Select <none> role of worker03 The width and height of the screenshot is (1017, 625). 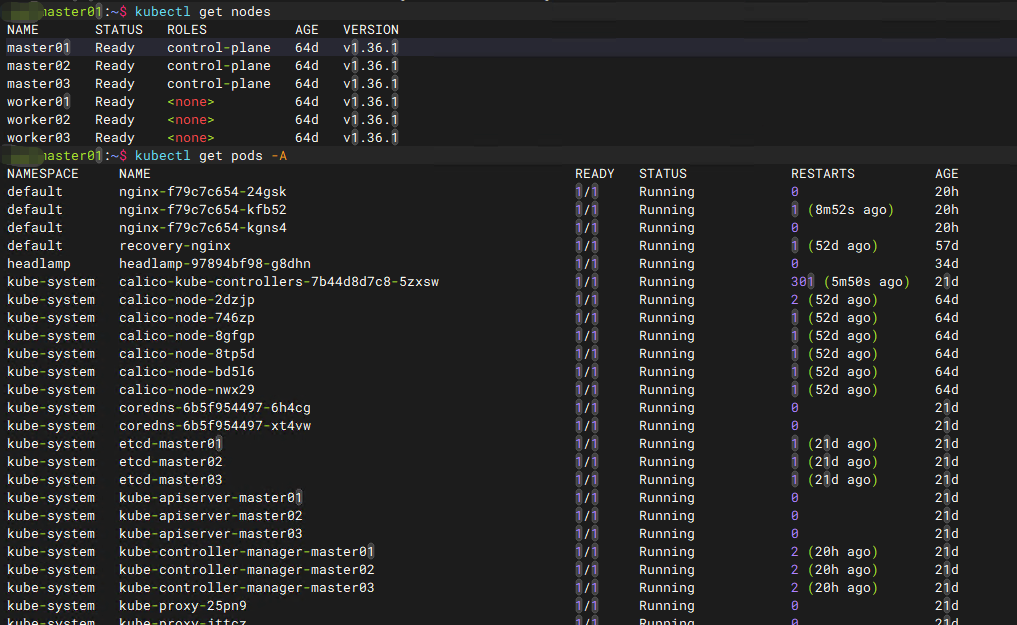tap(191, 138)
